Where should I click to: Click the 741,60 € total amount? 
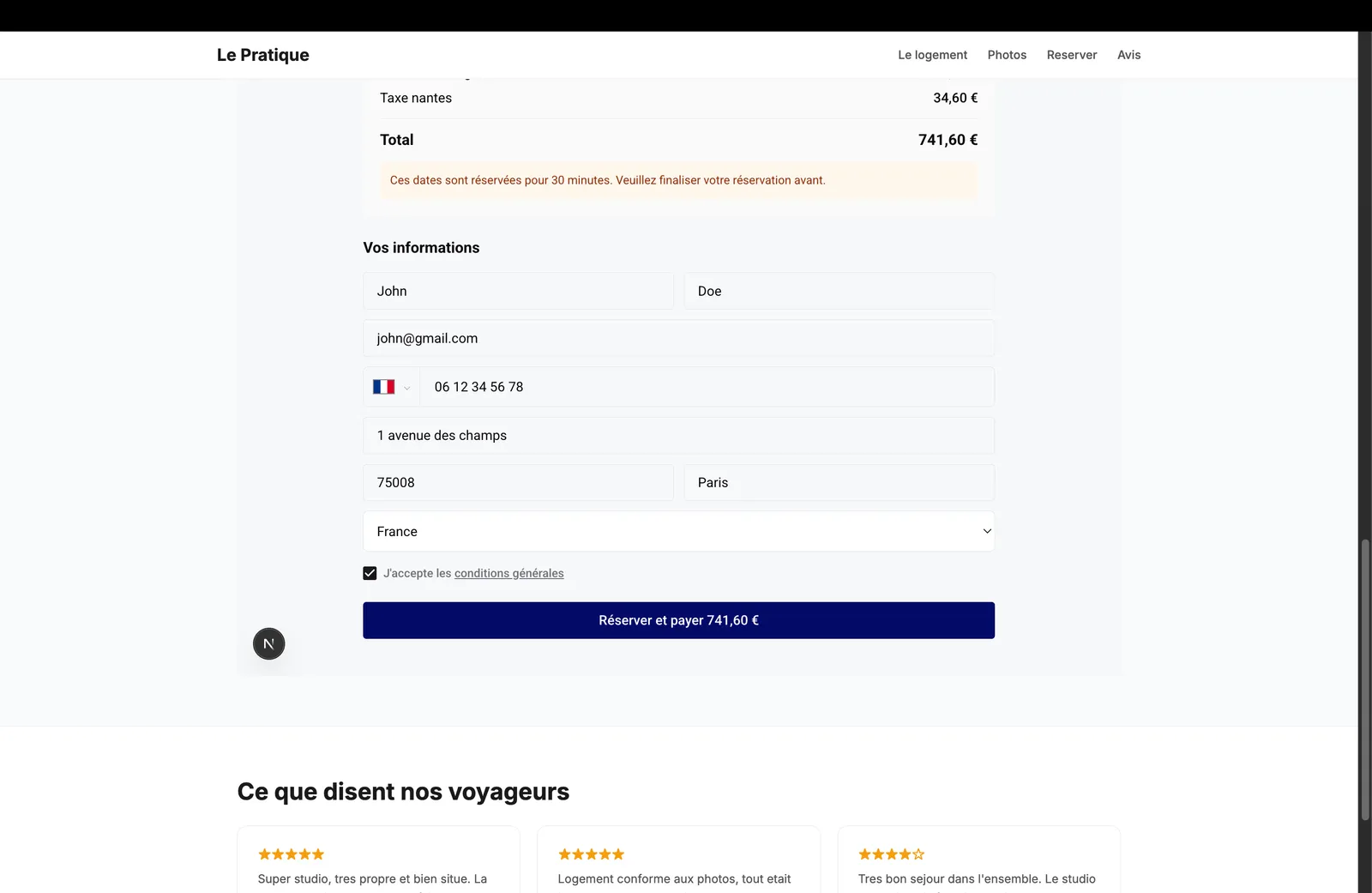point(948,140)
